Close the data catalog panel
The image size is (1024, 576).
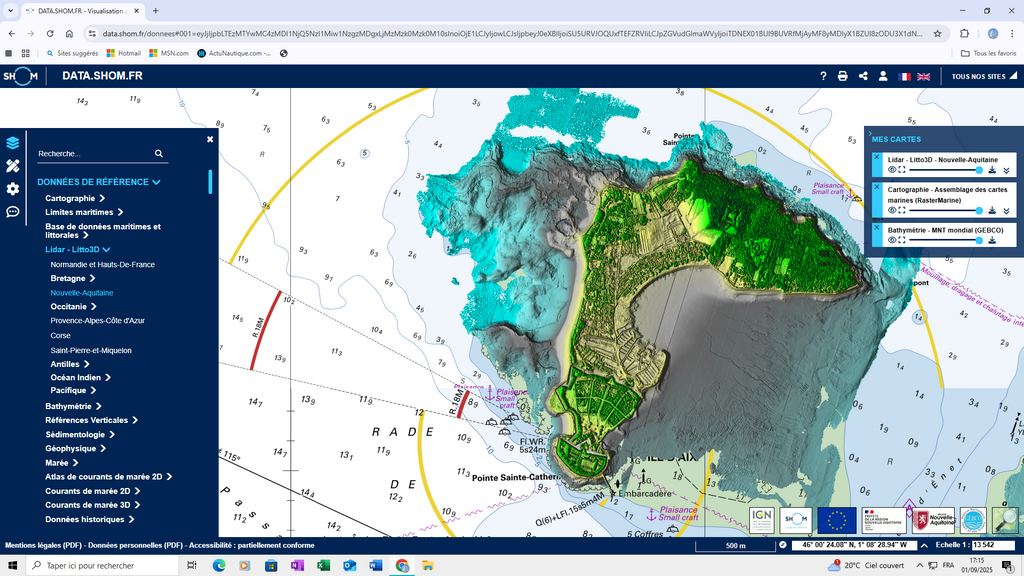coord(210,139)
